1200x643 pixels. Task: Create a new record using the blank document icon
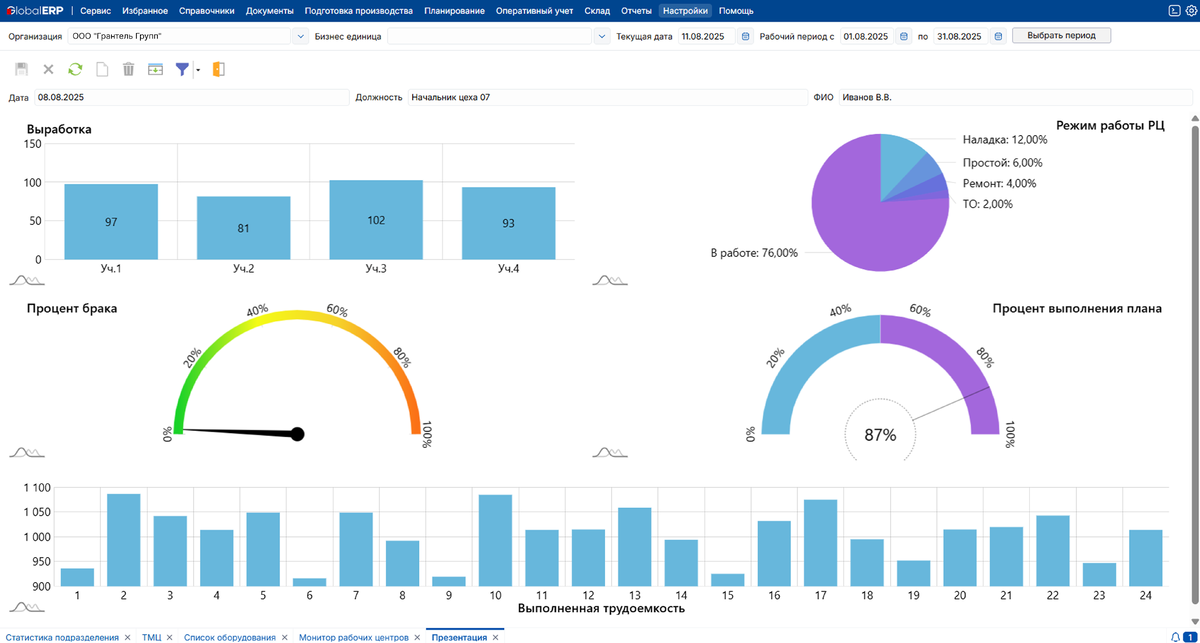click(103, 69)
